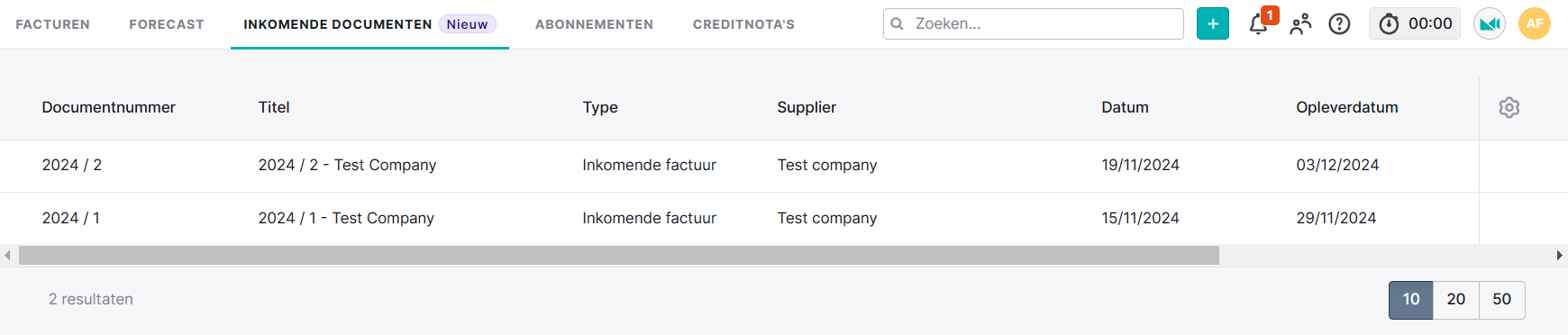Open the AF user avatar
The width and height of the screenshot is (1568, 335).
click(1535, 23)
